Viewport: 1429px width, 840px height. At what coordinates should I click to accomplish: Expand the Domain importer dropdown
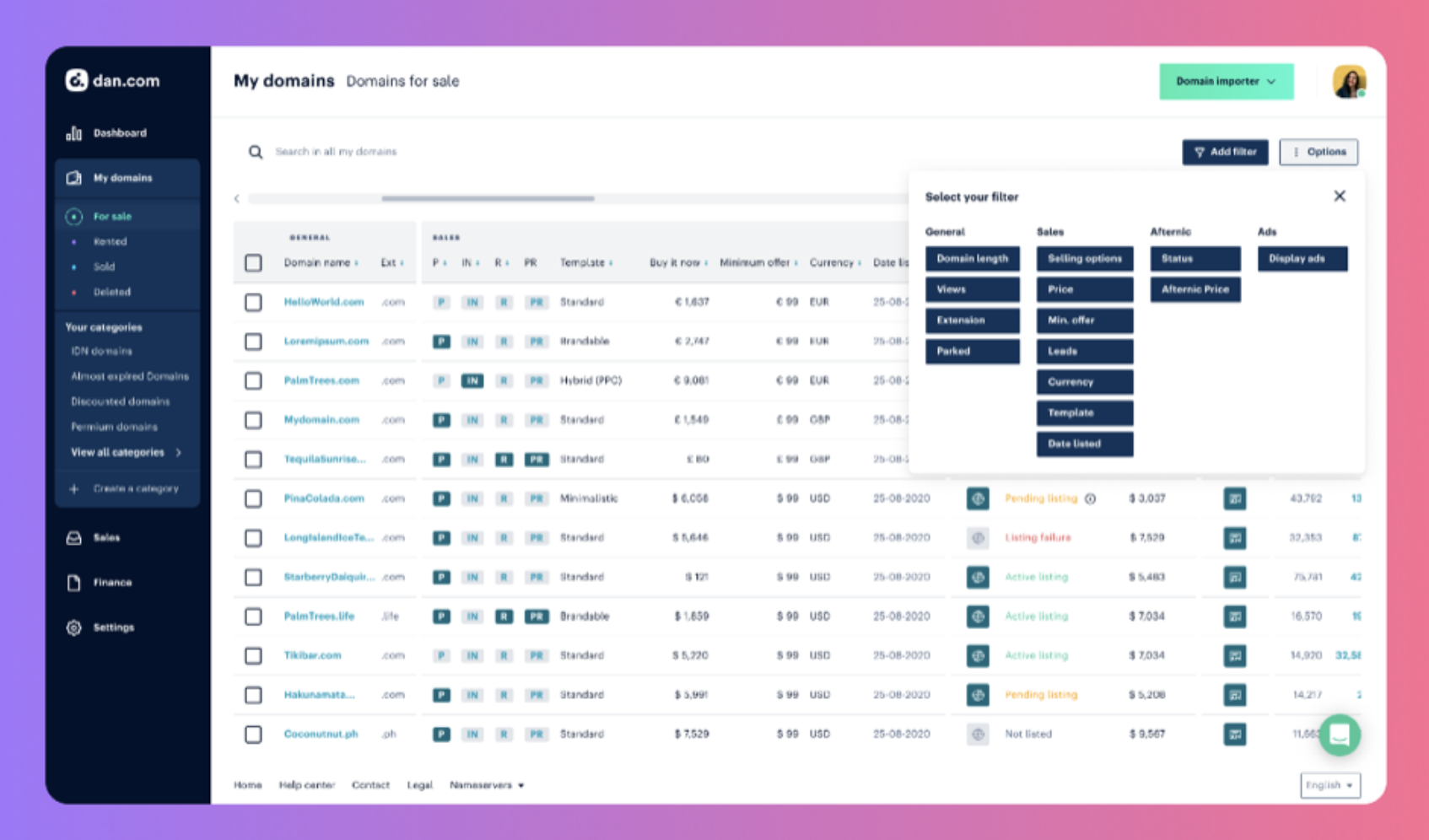tap(1226, 82)
